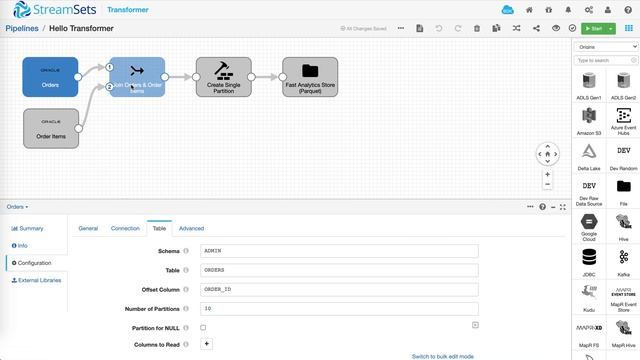Screen dimensions: 640x360
Task: Add Amazon S3 origin from library
Action: [x=589, y=121]
